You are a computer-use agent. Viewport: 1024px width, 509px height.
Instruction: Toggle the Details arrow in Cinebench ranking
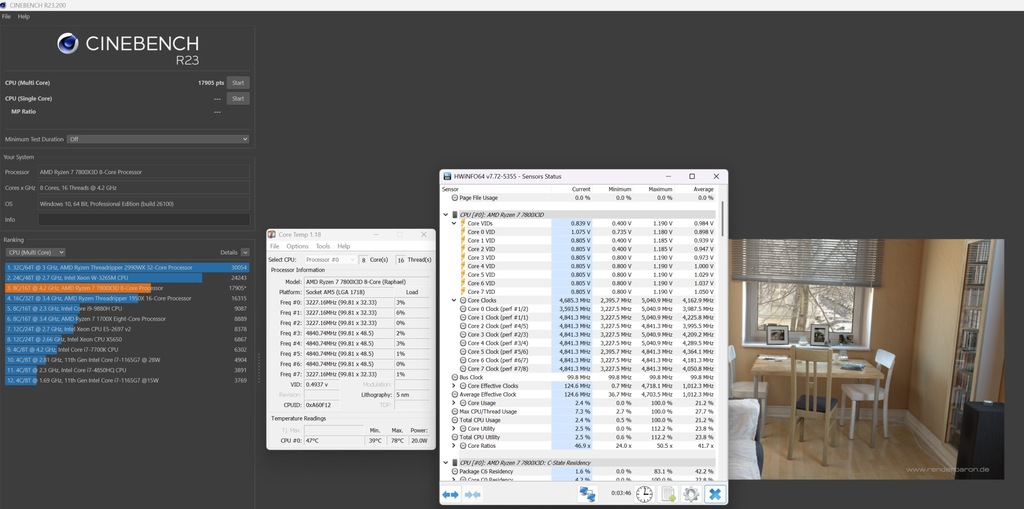(x=245, y=252)
